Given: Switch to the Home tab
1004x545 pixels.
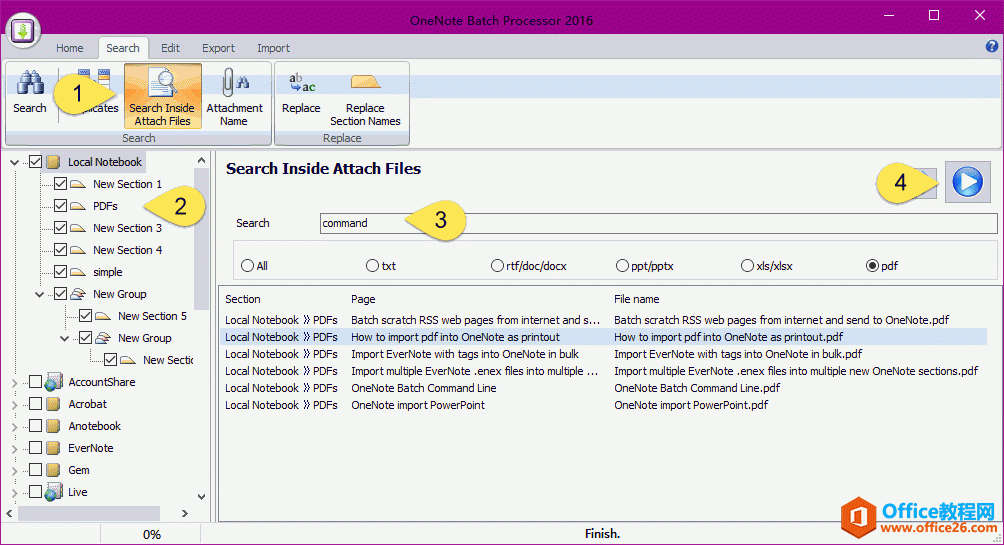Looking at the screenshot, I should 69,48.
